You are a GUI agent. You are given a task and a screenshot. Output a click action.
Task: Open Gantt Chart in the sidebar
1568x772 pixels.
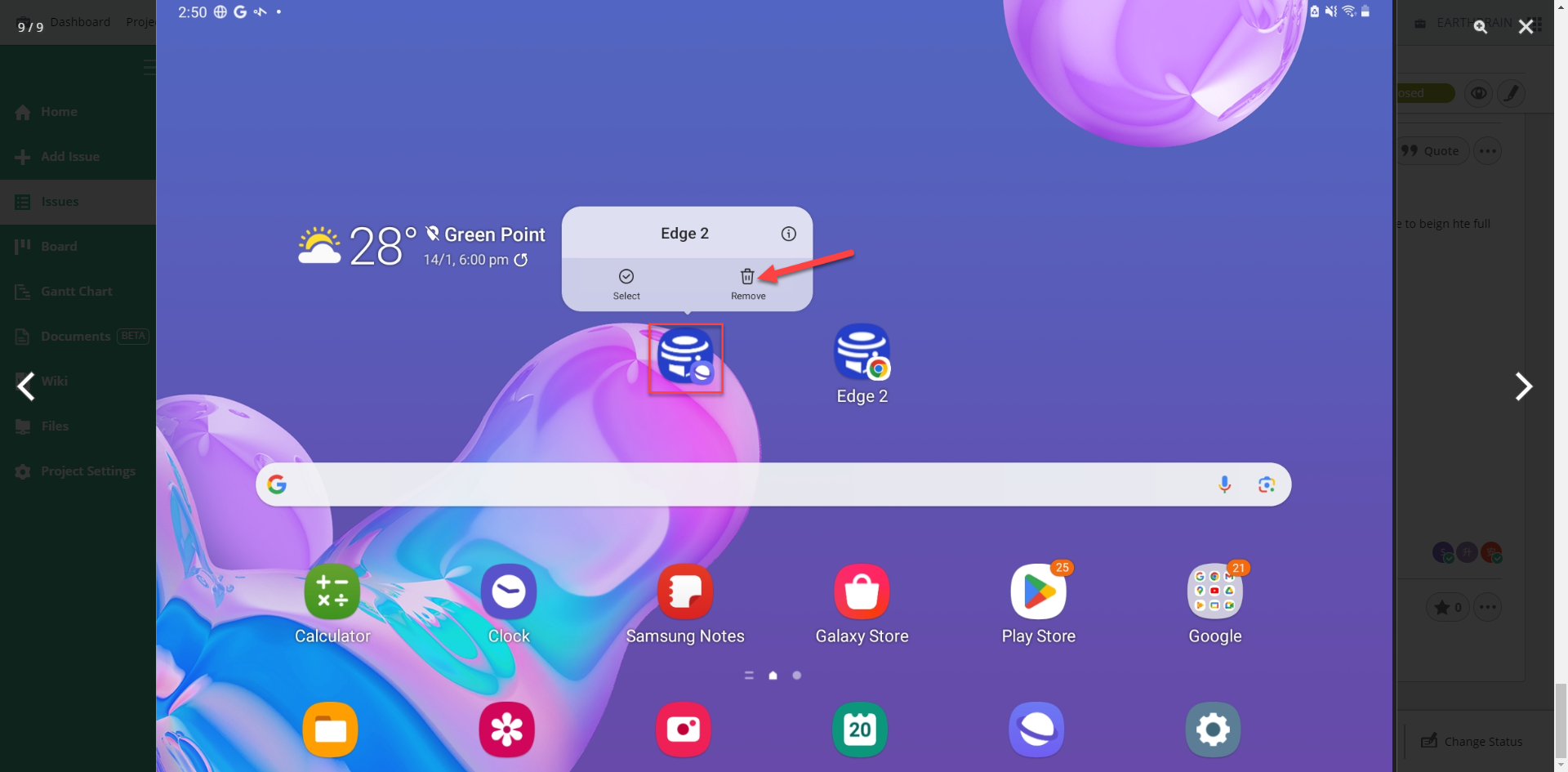[78, 292]
